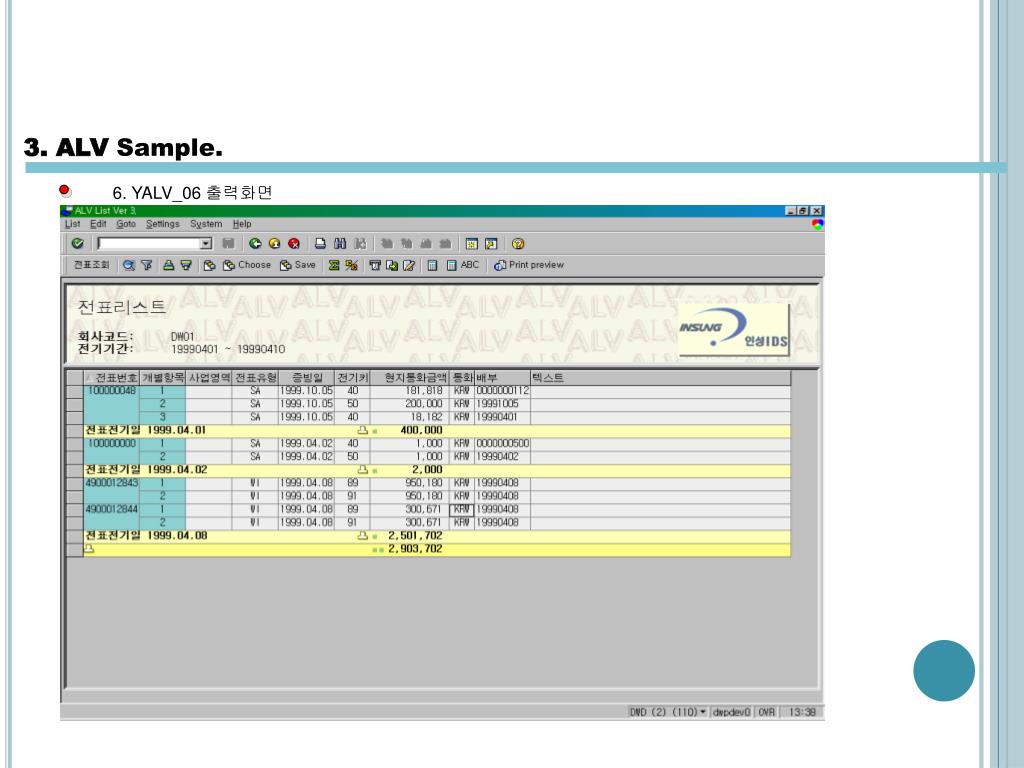The height and width of the screenshot is (768, 1024).
Task: Click the yellow Help question mark icon
Action: [518, 244]
